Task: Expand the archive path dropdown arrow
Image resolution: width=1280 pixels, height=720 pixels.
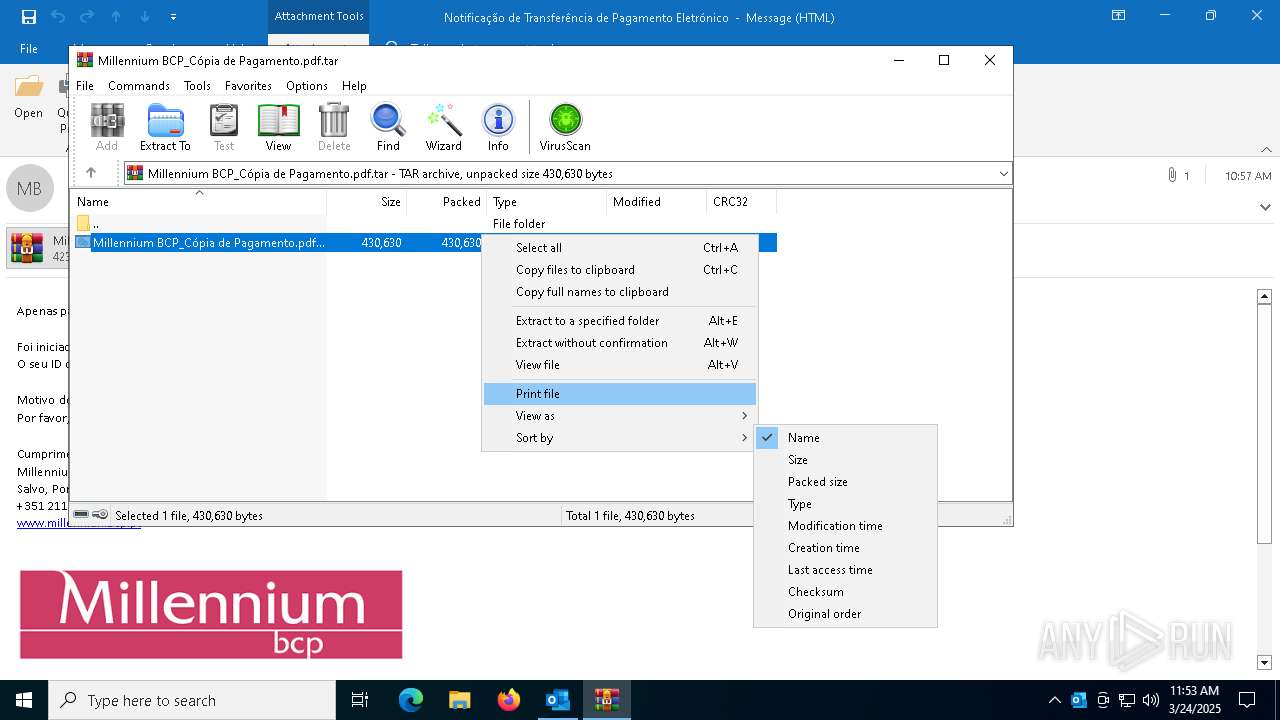Action: pos(1003,173)
